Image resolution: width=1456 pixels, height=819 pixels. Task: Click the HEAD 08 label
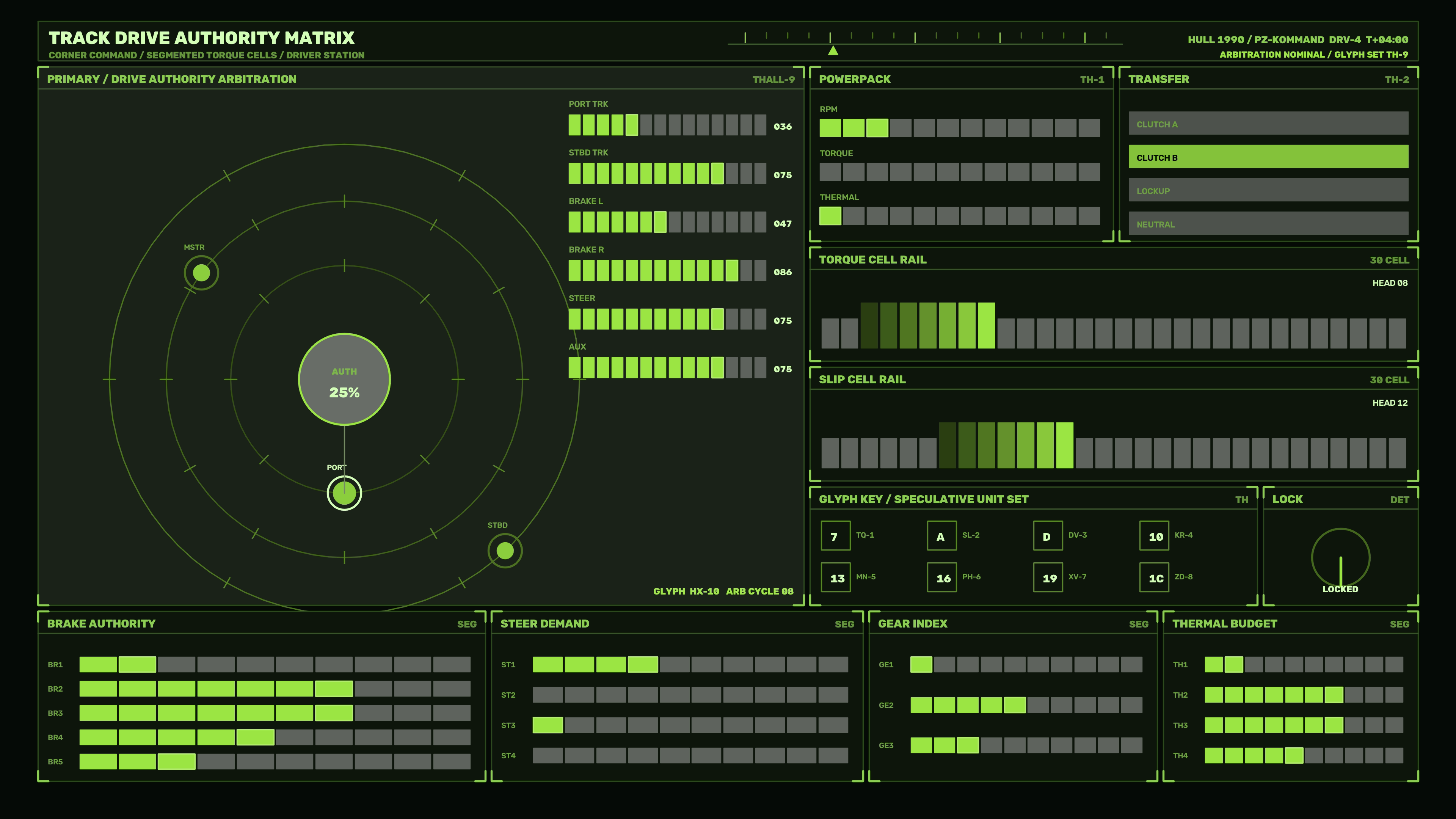(x=1390, y=283)
